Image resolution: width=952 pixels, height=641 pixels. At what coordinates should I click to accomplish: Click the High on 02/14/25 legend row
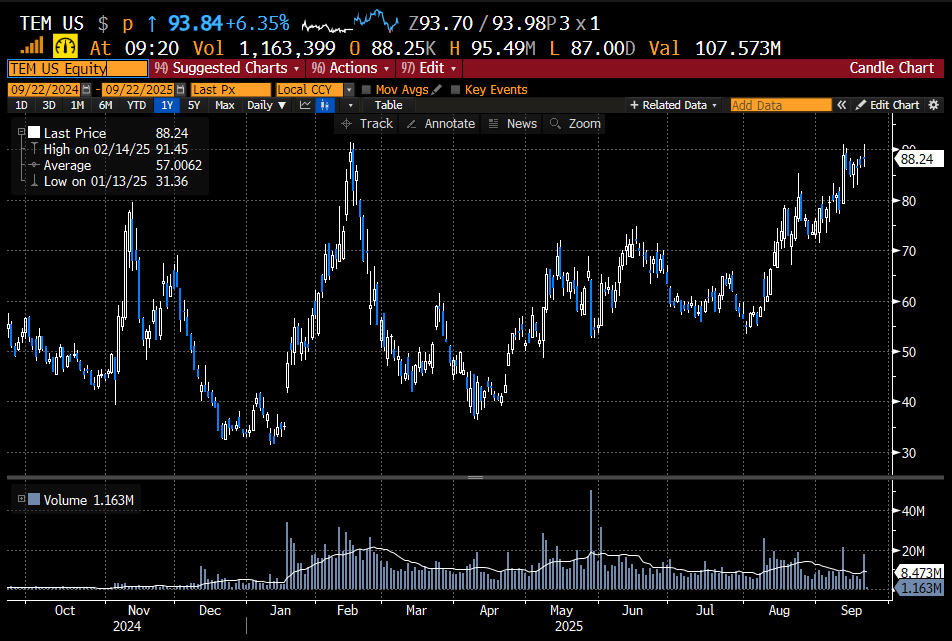pos(115,149)
